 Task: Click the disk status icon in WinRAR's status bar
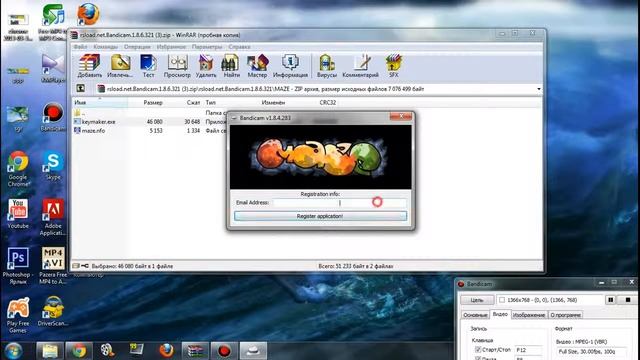point(76,266)
